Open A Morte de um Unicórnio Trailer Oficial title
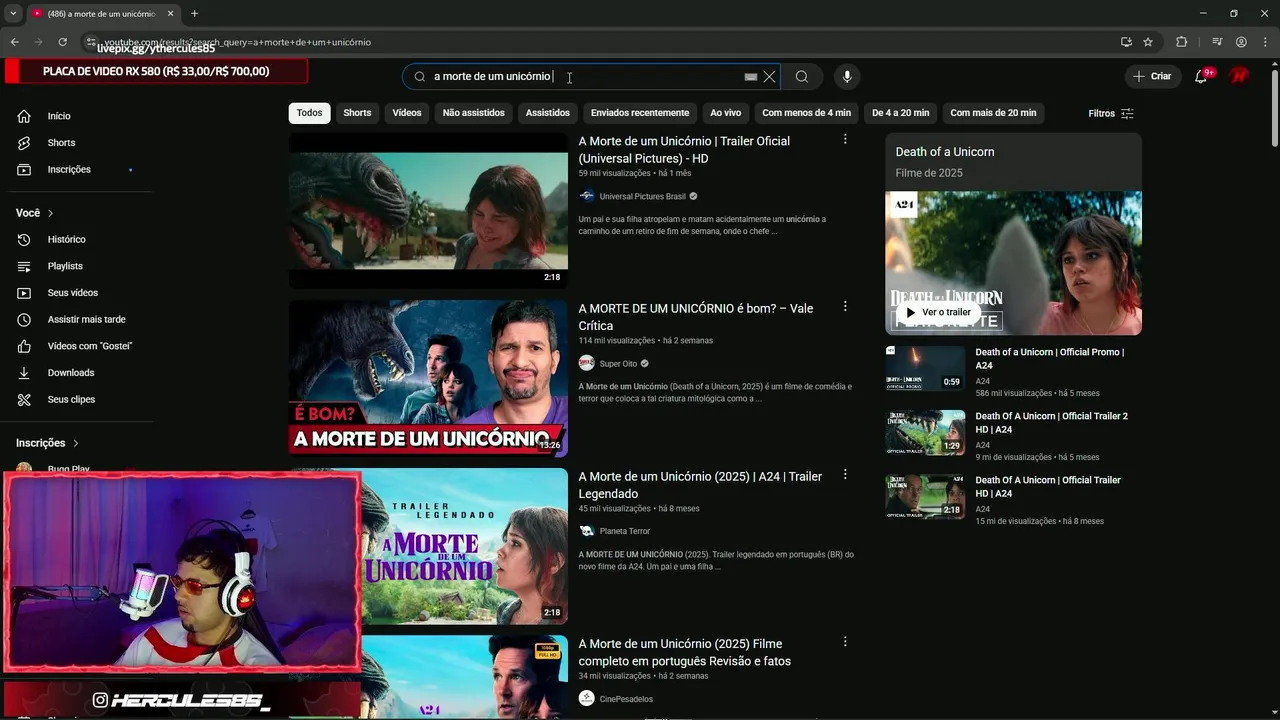The image size is (1280, 720). [684, 150]
